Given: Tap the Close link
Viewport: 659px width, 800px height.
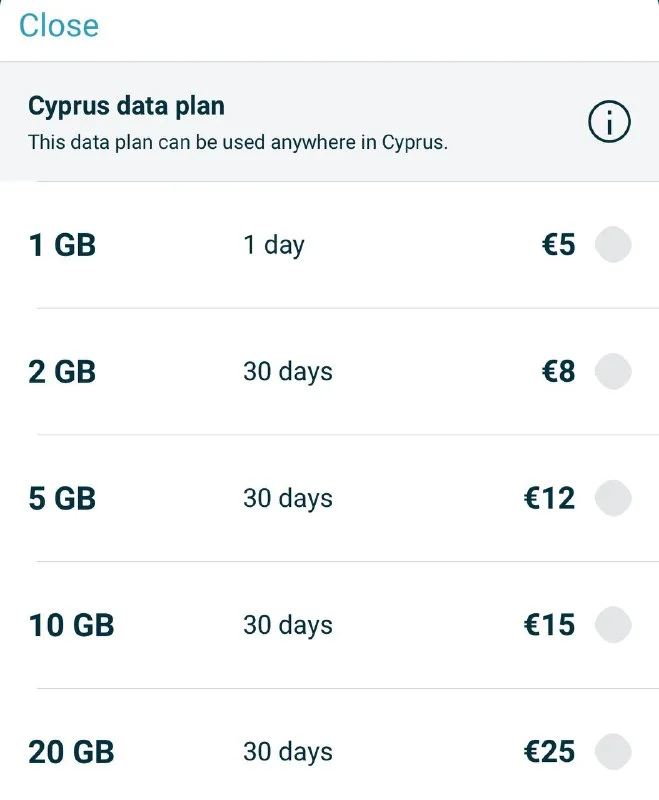Looking at the screenshot, I should point(59,25).
